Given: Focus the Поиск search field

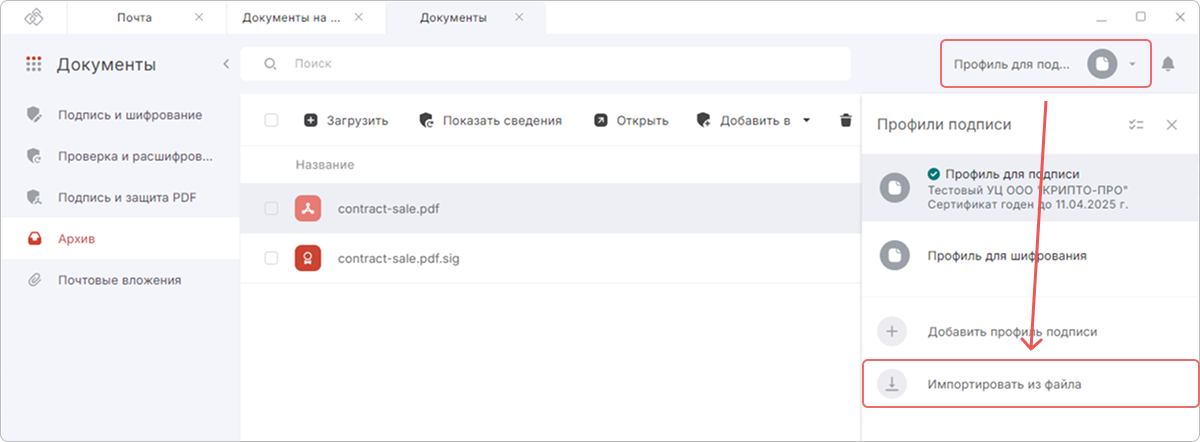Looking at the screenshot, I should 546,64.
